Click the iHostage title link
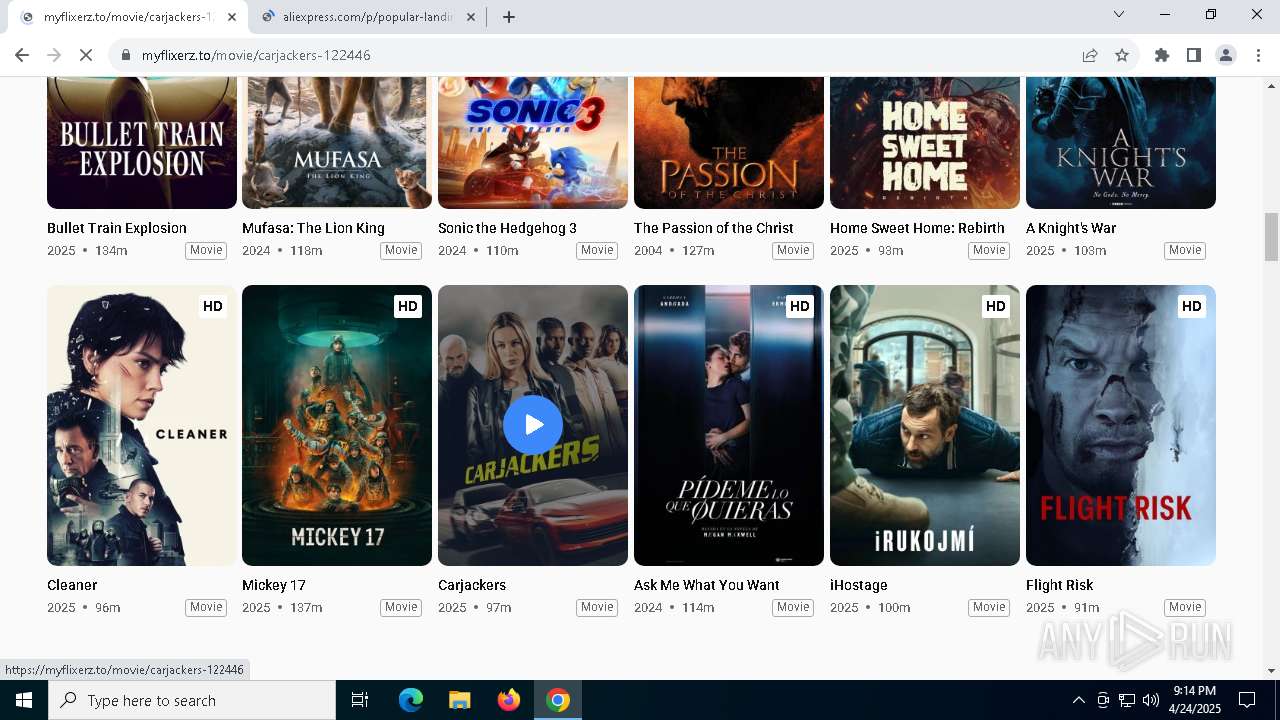The width and height of the screenshot is (1280, 720). (859, 585)
